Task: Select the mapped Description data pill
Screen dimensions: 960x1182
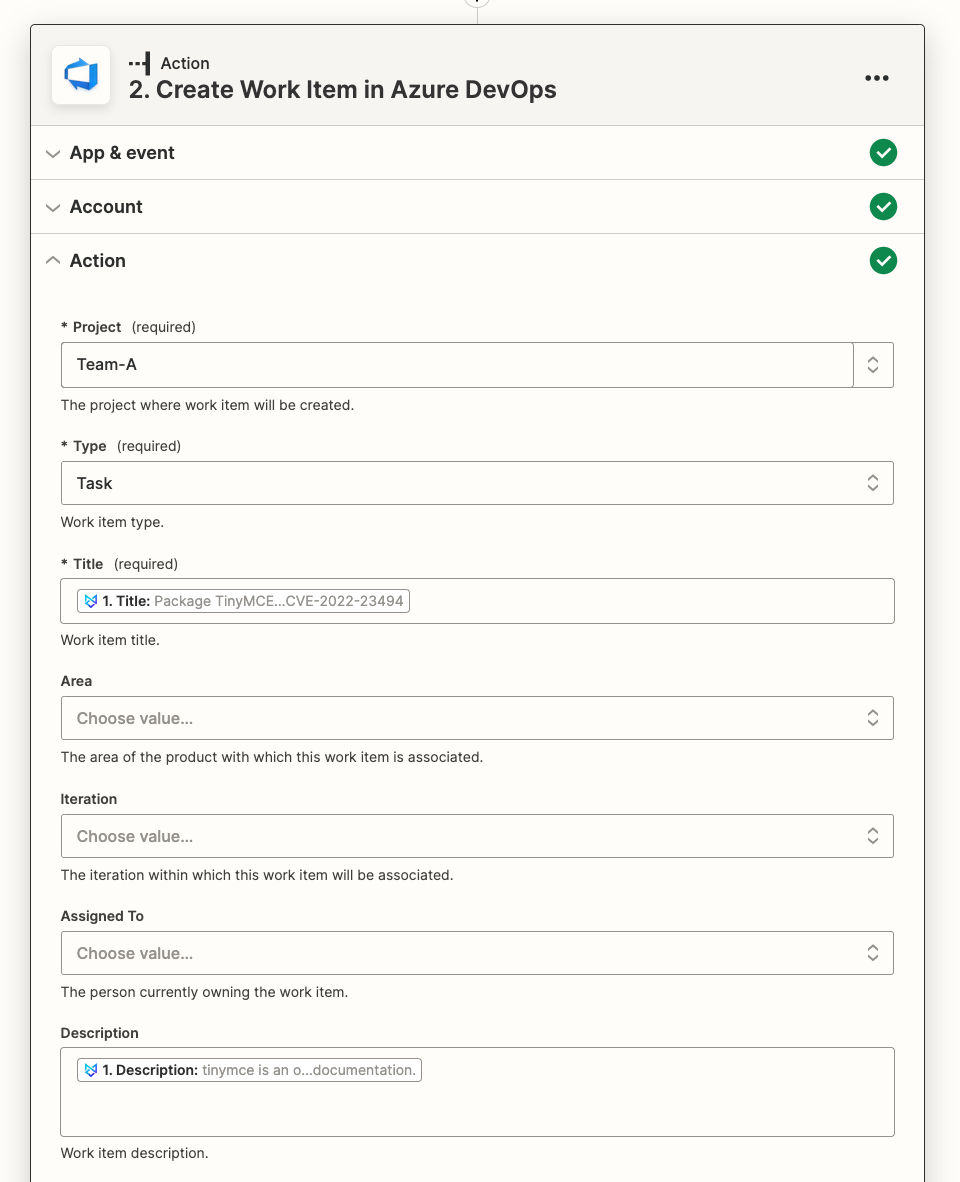Action: tap(248, 1069)
